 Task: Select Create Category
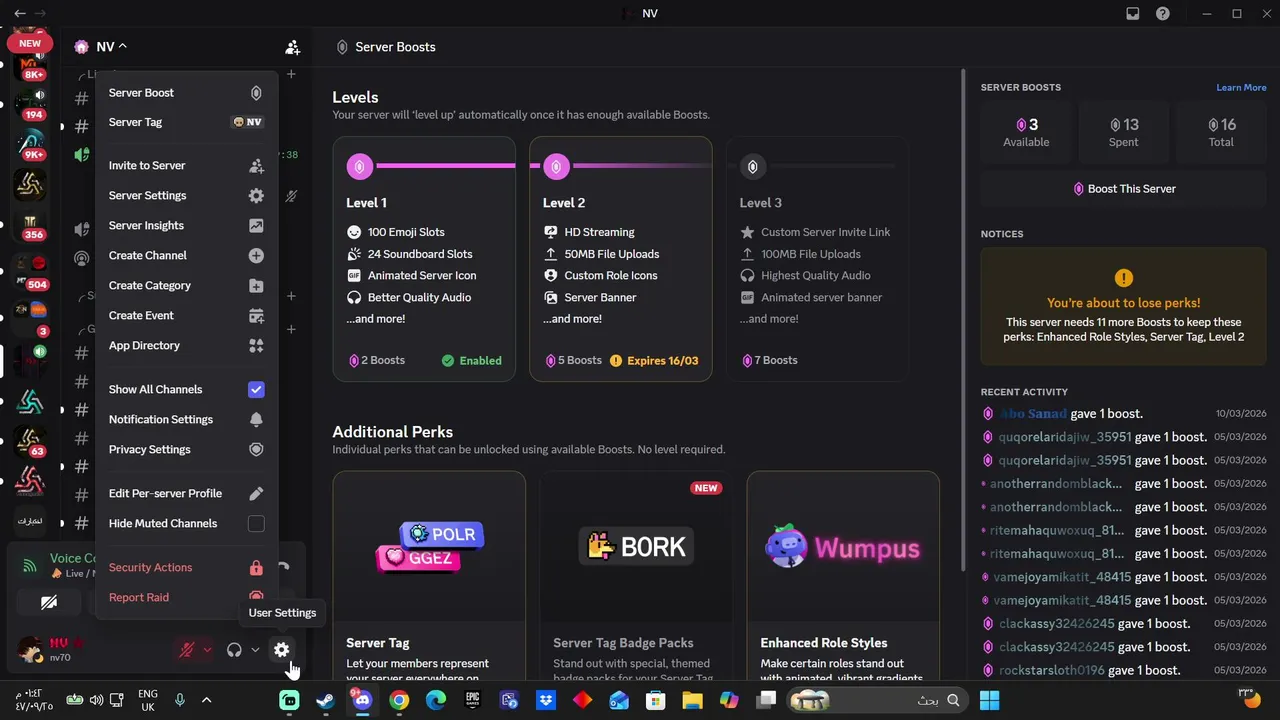(x=186, y=286)
